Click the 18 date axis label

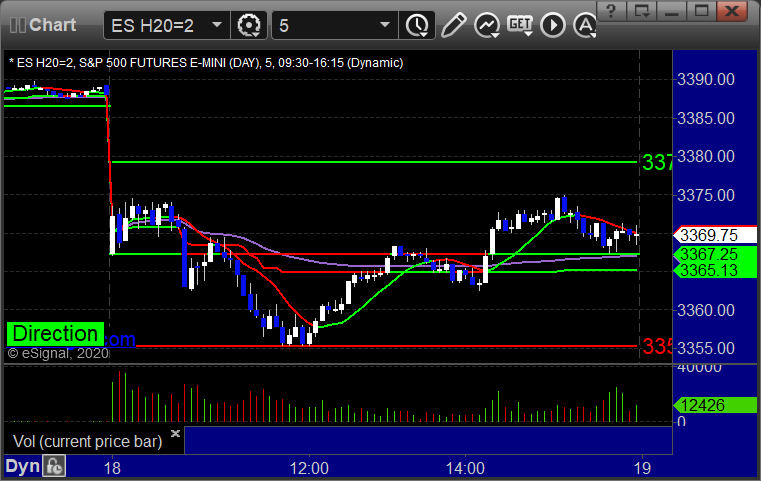[112, 468]
